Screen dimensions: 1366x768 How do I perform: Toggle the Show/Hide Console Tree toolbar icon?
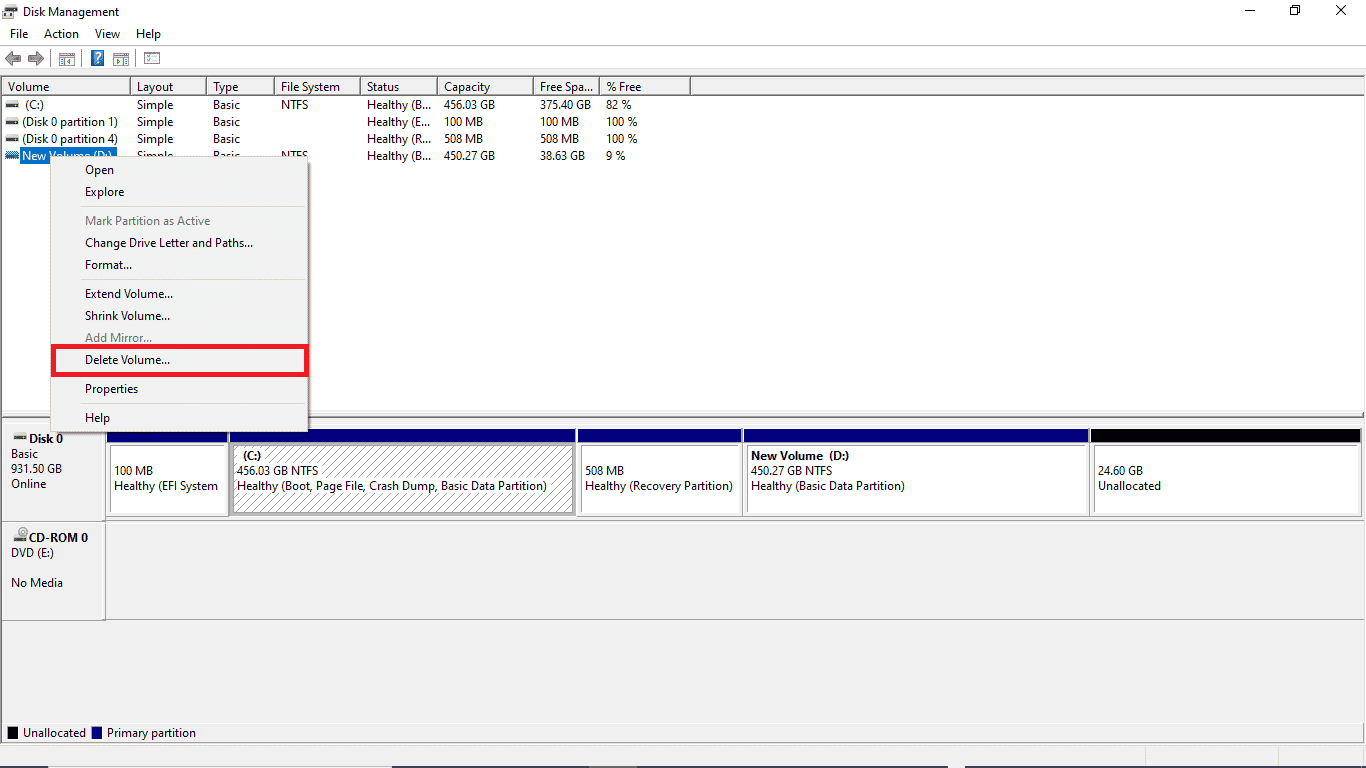[x=67, y=58]
